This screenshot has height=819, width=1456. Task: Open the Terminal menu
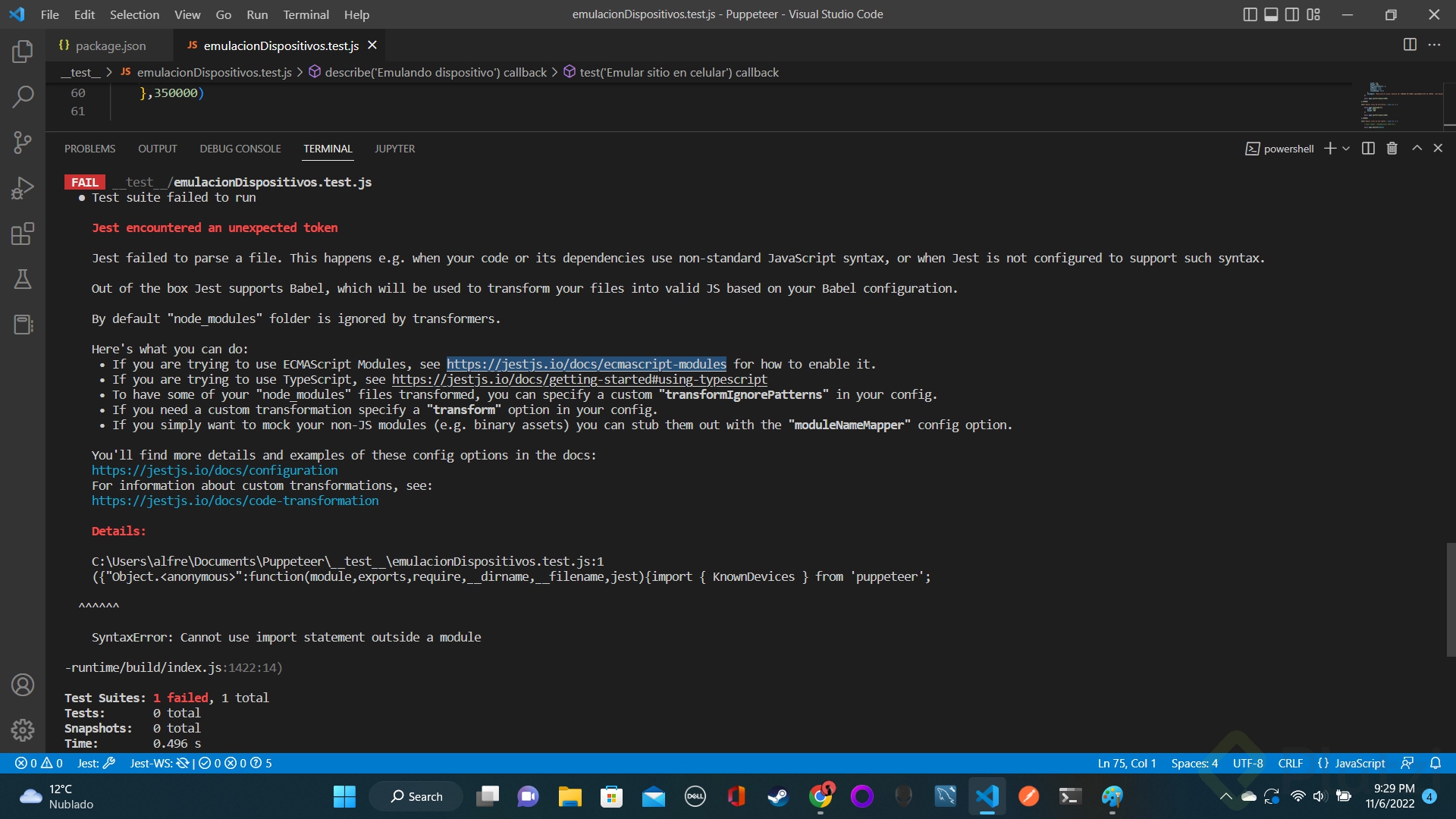pos(306,14)
